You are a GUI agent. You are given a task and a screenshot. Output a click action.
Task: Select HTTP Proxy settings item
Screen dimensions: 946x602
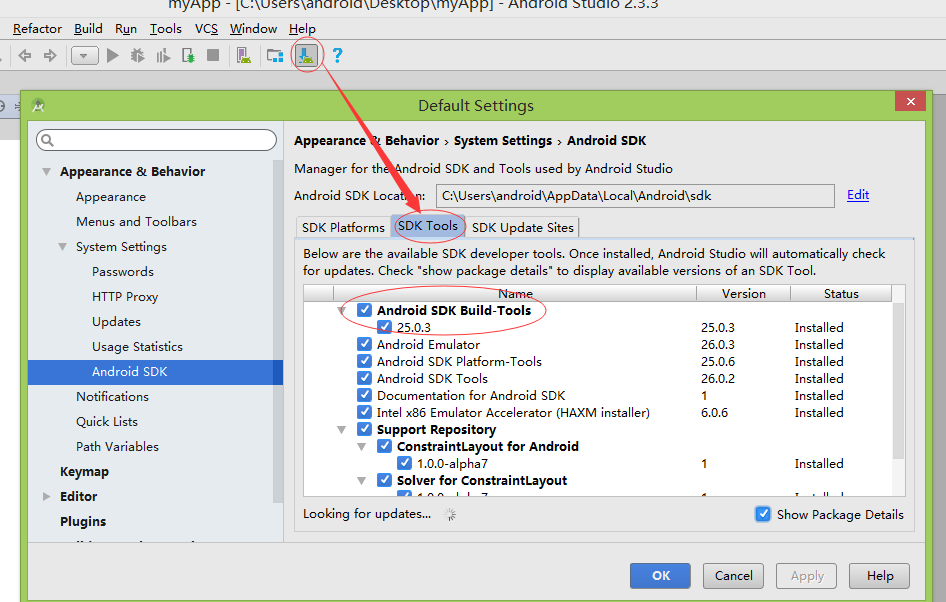125,297
